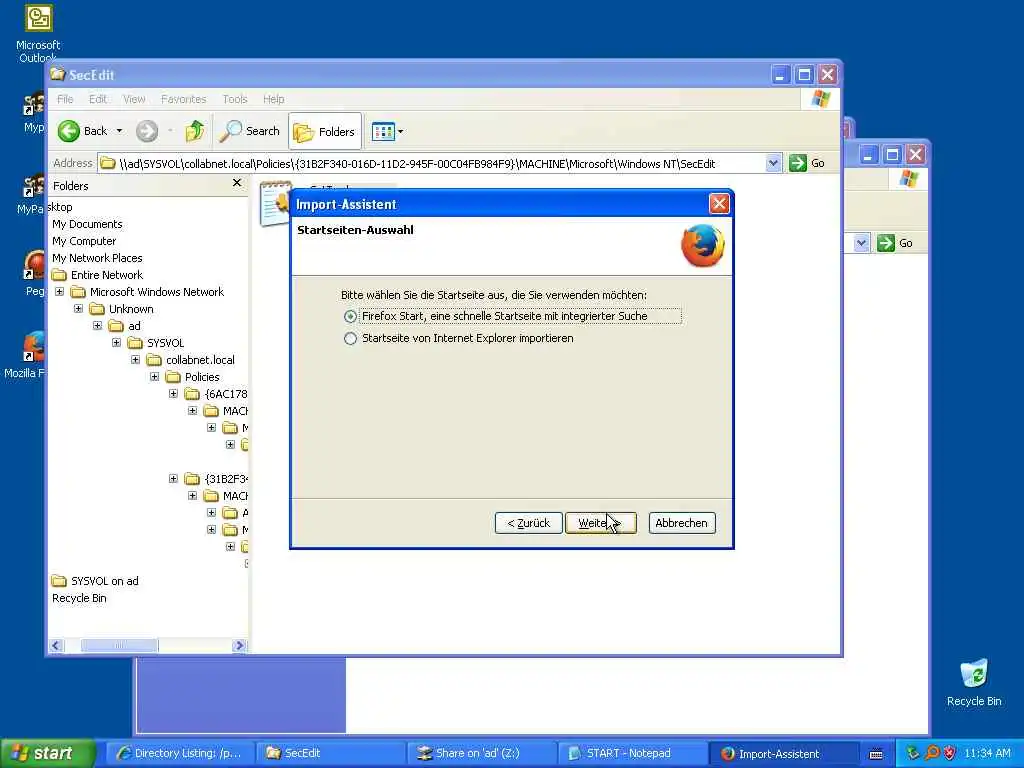Click the Abbrechen button

pos(682,523)
